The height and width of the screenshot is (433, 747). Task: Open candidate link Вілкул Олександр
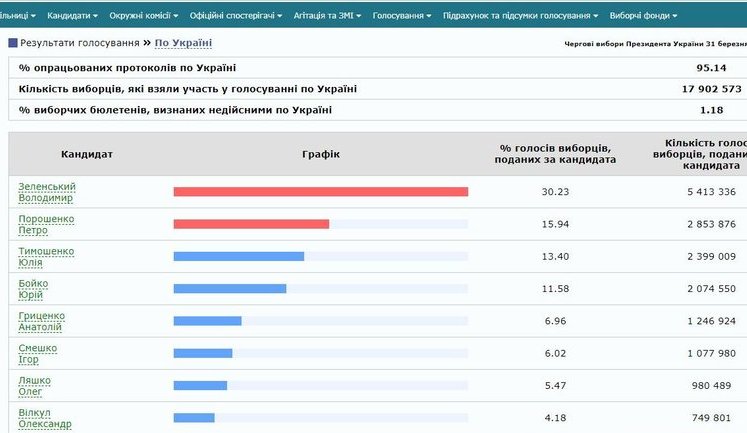[45, 418]
